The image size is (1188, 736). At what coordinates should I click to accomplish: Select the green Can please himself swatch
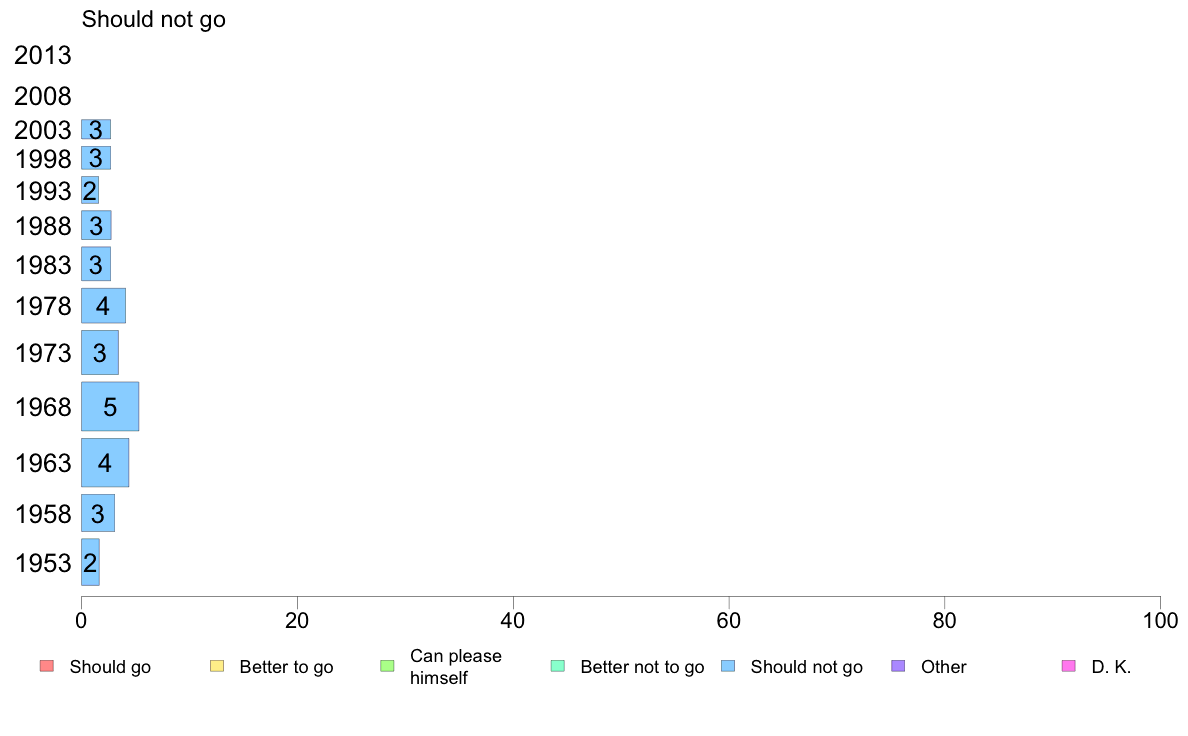[x=387, y=666]
